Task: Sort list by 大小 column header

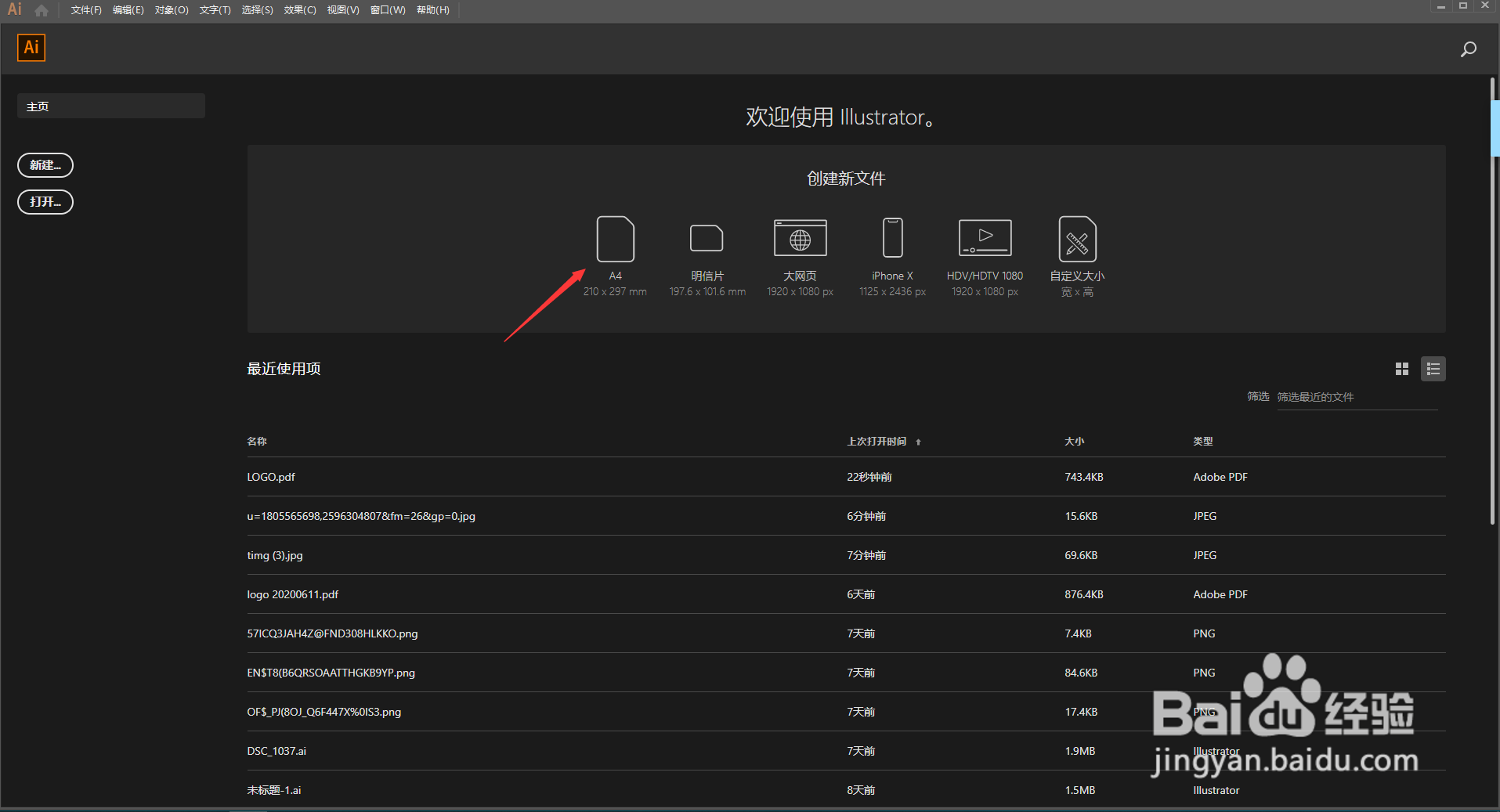Action: [1075, 442]
